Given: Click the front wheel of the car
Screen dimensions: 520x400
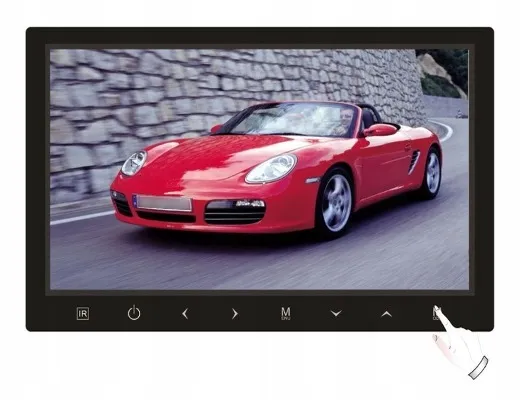Looking at the screenshot, I should [335, 202].
